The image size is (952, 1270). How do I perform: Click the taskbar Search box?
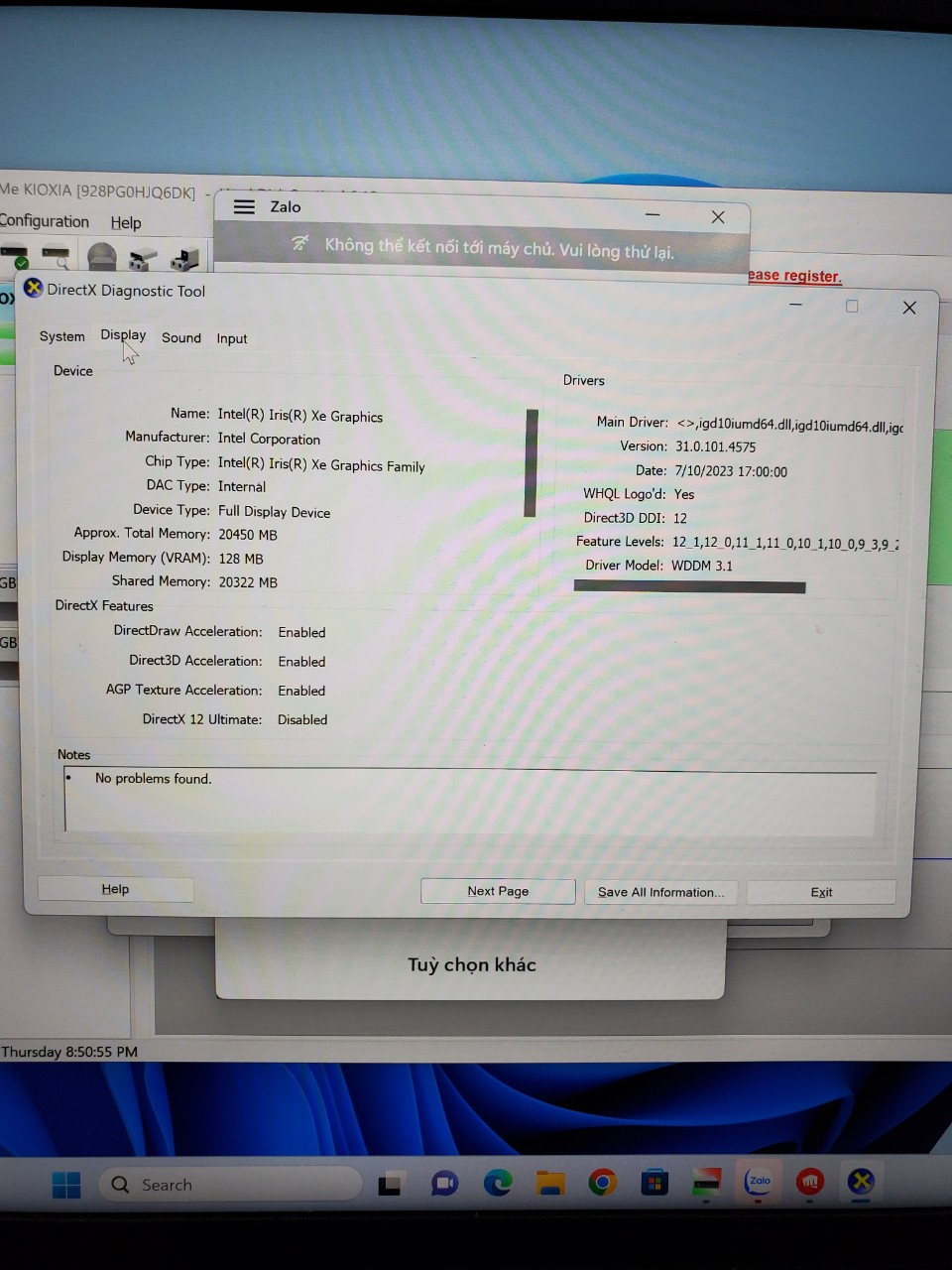coord(230,1184)
